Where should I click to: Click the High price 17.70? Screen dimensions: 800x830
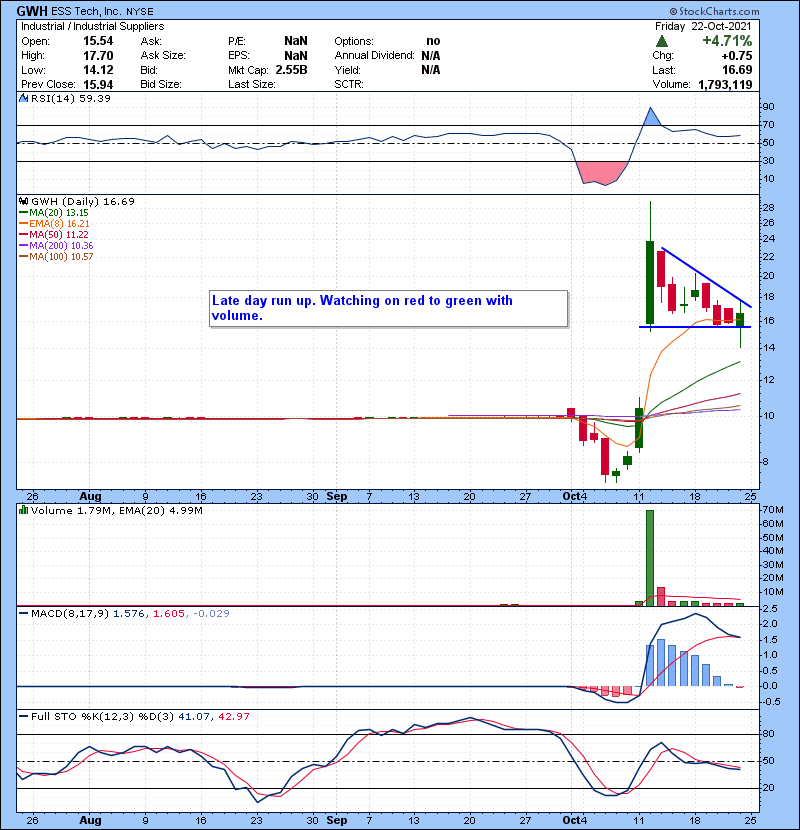pyautogui.click(x=98, y=56)
